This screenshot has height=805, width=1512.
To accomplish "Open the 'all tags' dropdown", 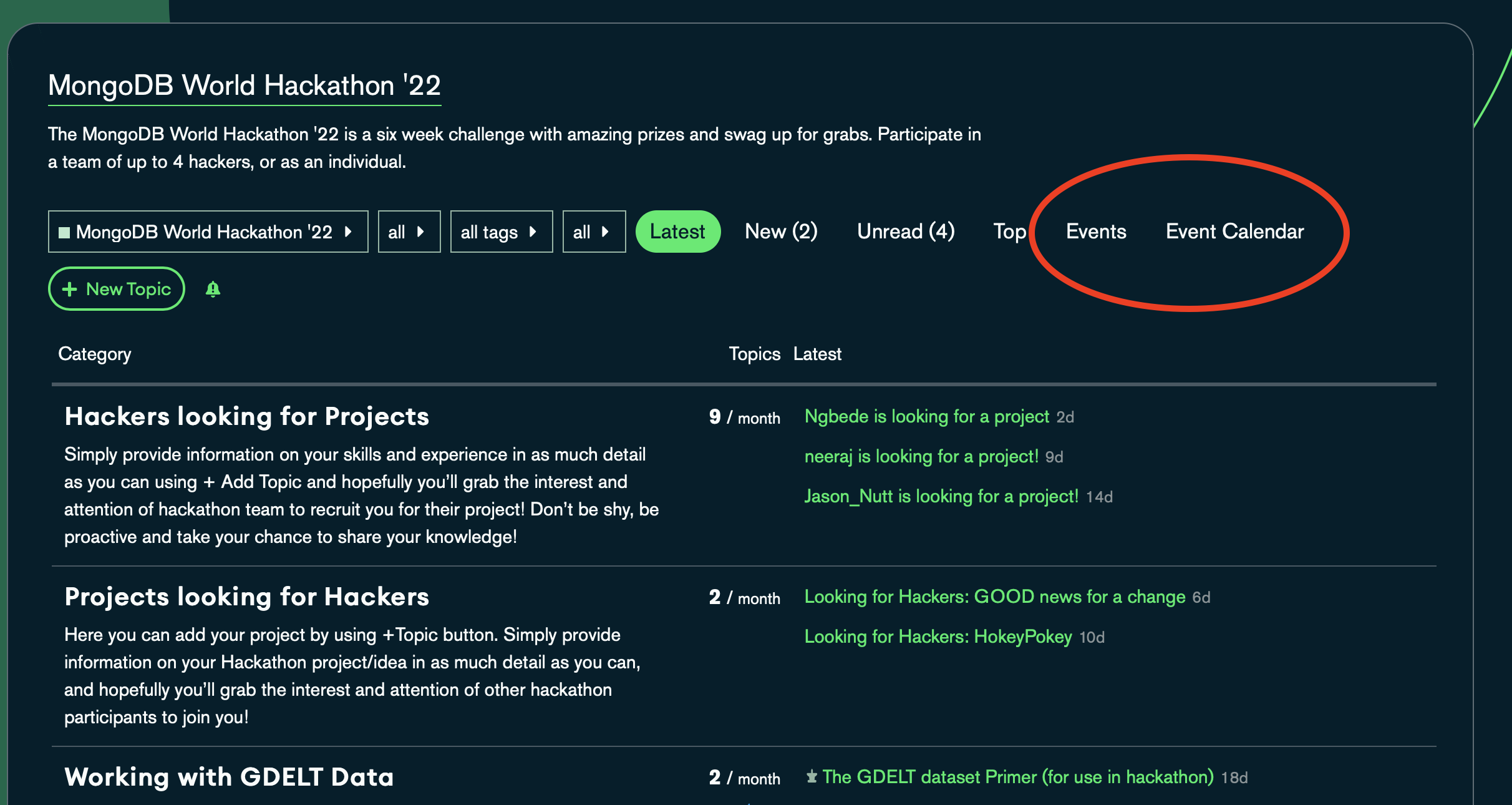I will tap(501, 232).
